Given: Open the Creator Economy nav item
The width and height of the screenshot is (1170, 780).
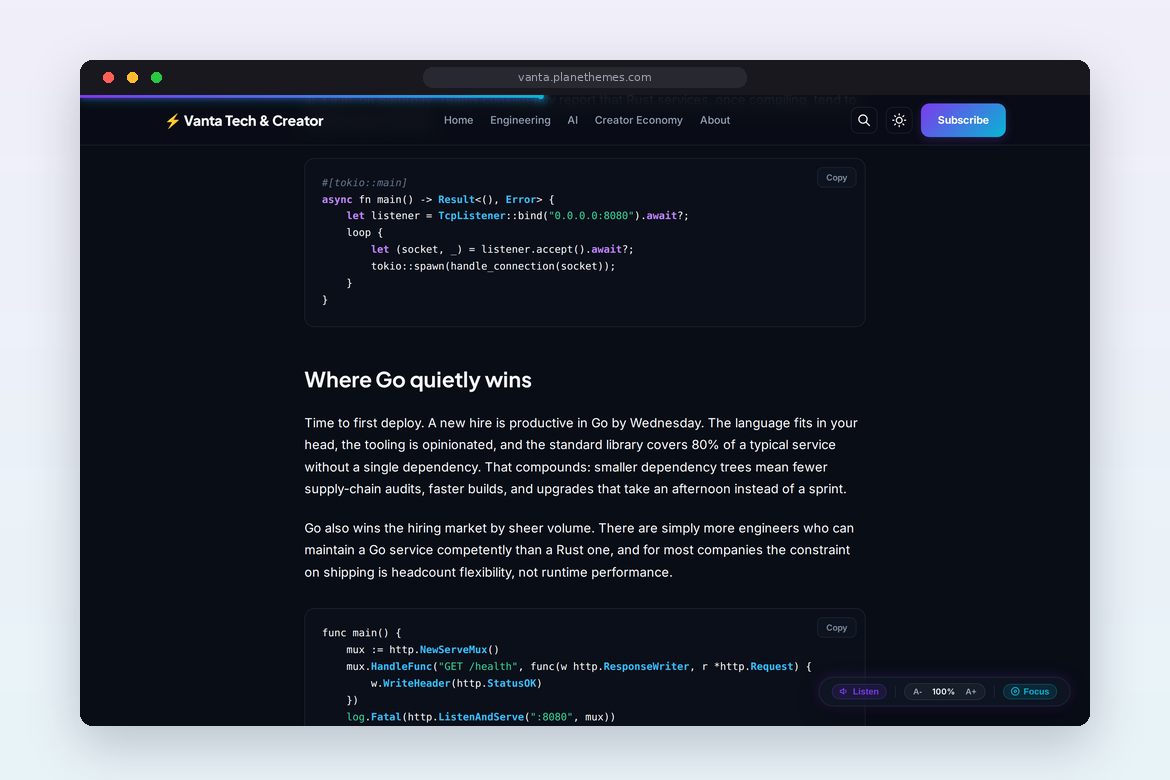Looking at the screenshot, I should (638, 120).
